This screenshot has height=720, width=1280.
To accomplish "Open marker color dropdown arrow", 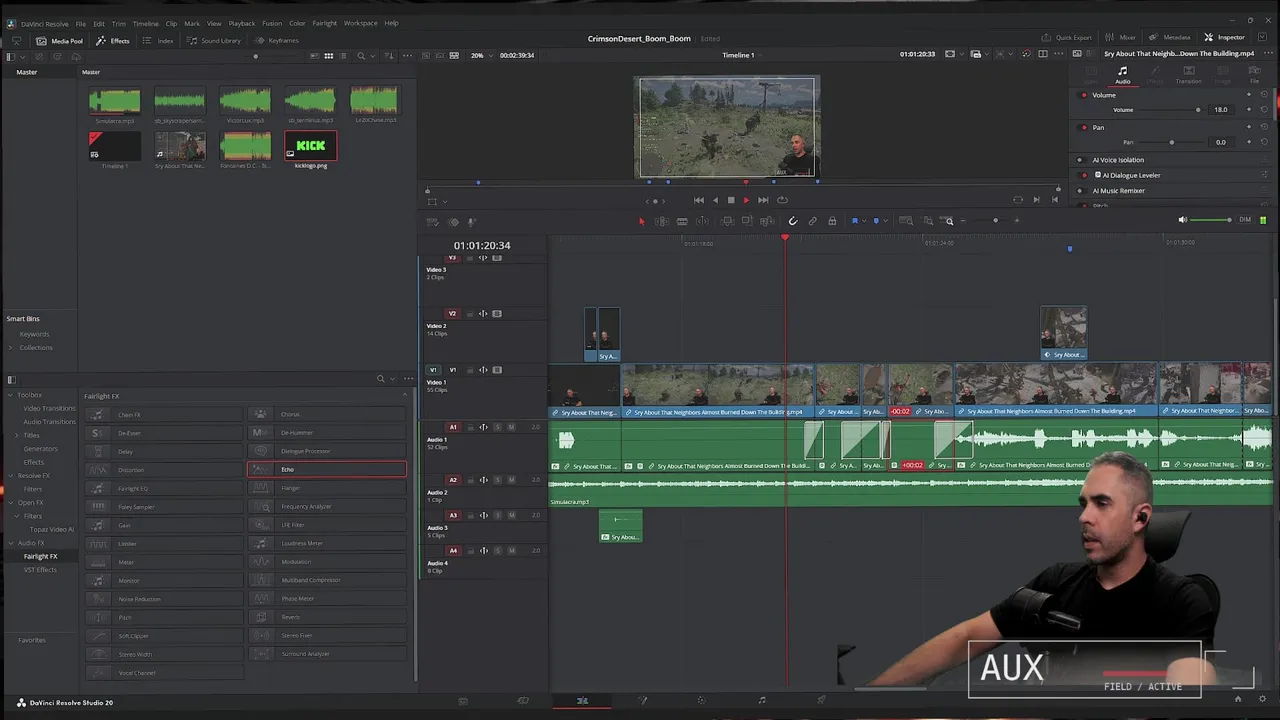I will tap(885, 221).
